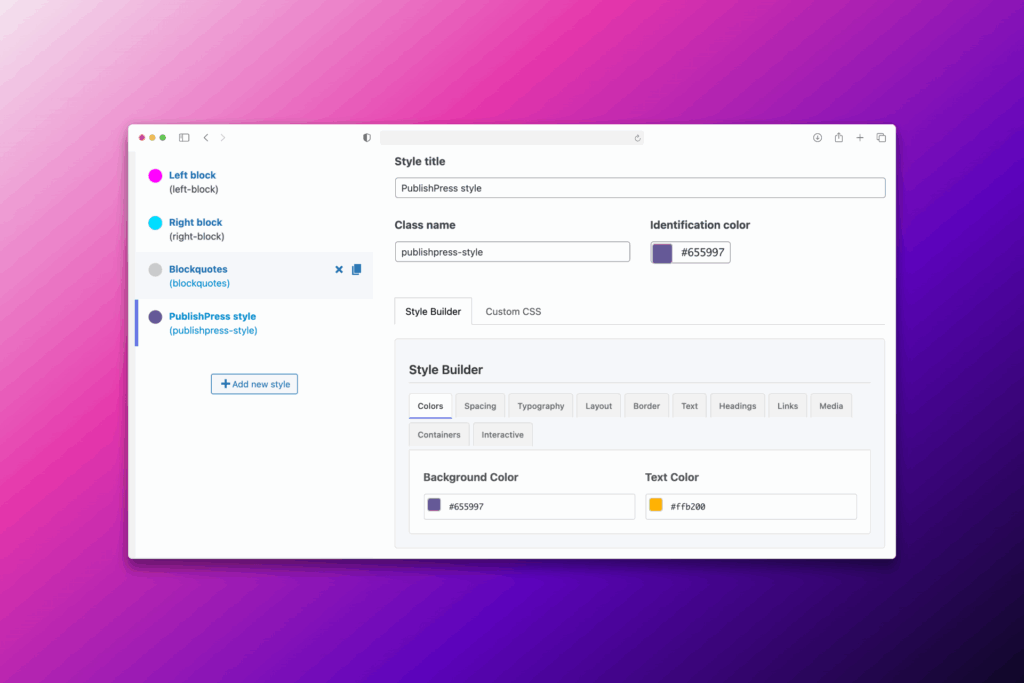
Task: Click the browser downloads icon
Action: (817, 138)
